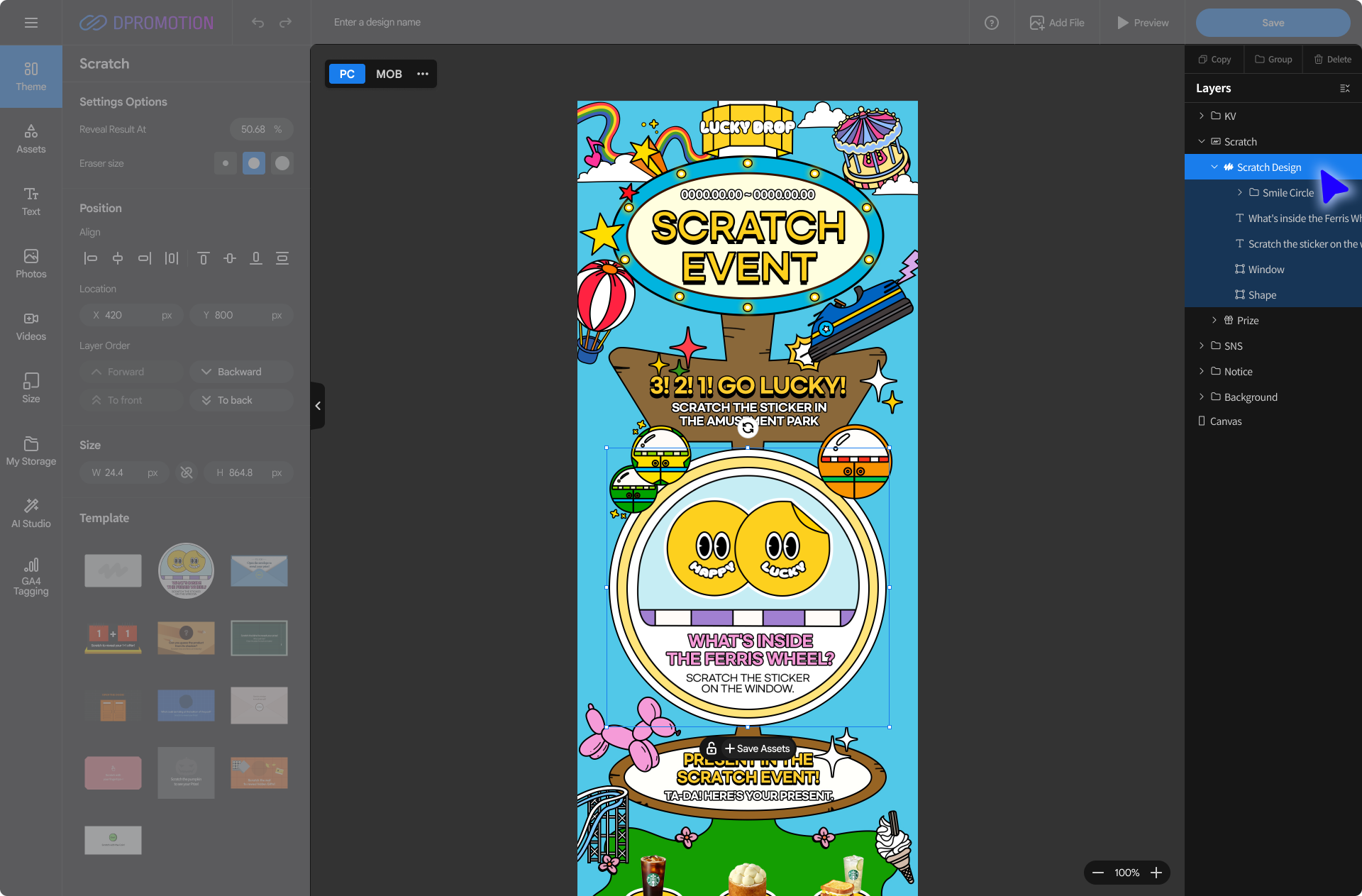The height and width of the screenshot is (896, 1362).
Task: Expand the Prize layer group
Action: 1214,320
